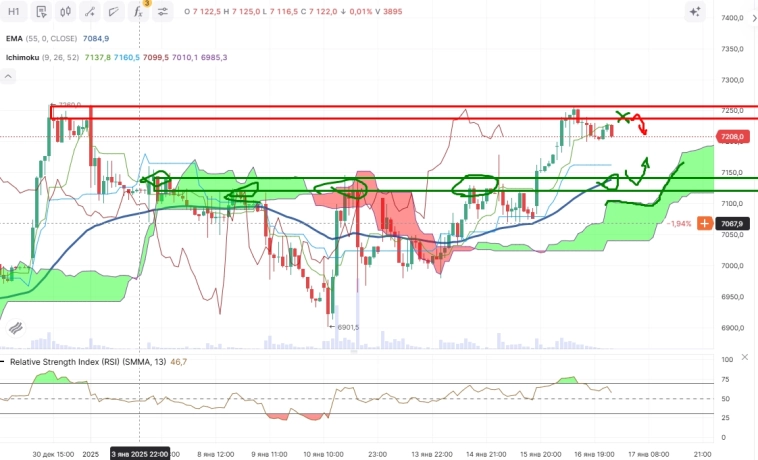
Task: Click price axis label 6950,0
Action: 732,297
